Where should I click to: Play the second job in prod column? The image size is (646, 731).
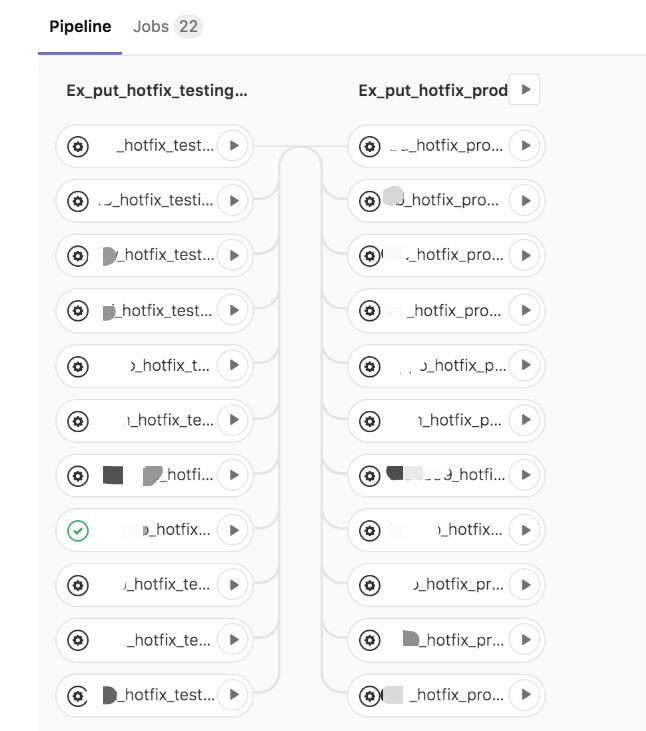(x=525, y=201)
